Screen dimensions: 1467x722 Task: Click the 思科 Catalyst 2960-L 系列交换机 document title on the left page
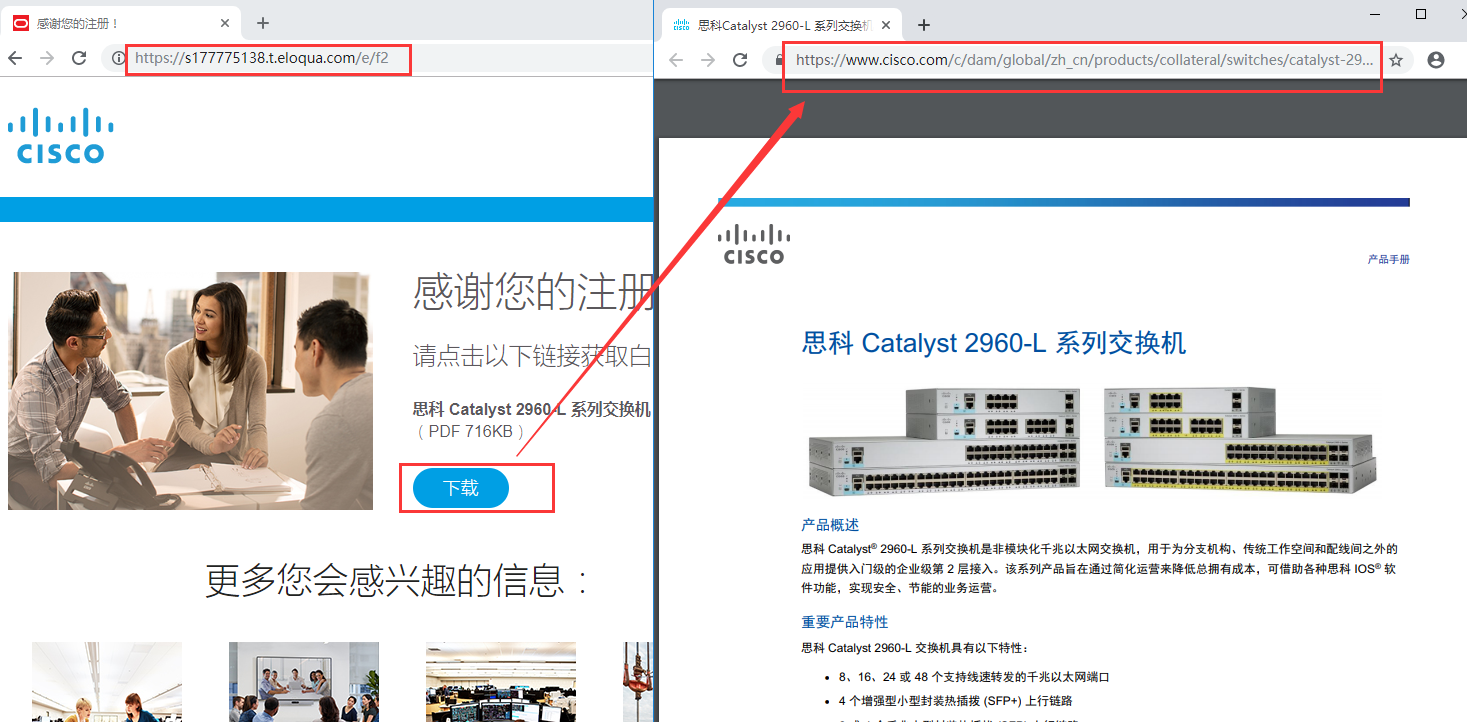[x=532, y=409]
